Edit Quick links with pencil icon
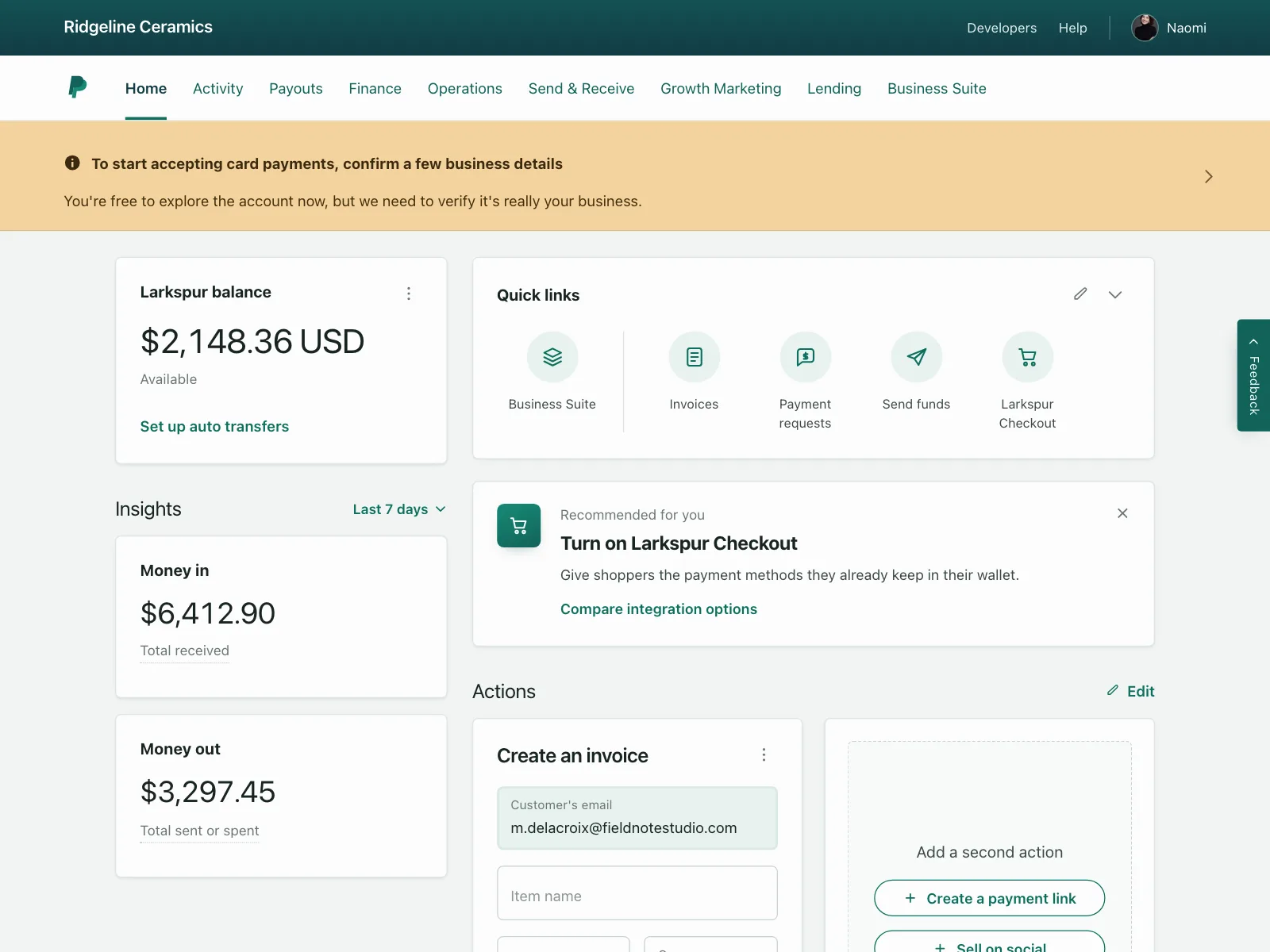1270x952 pixels. tap(1080, 294)
